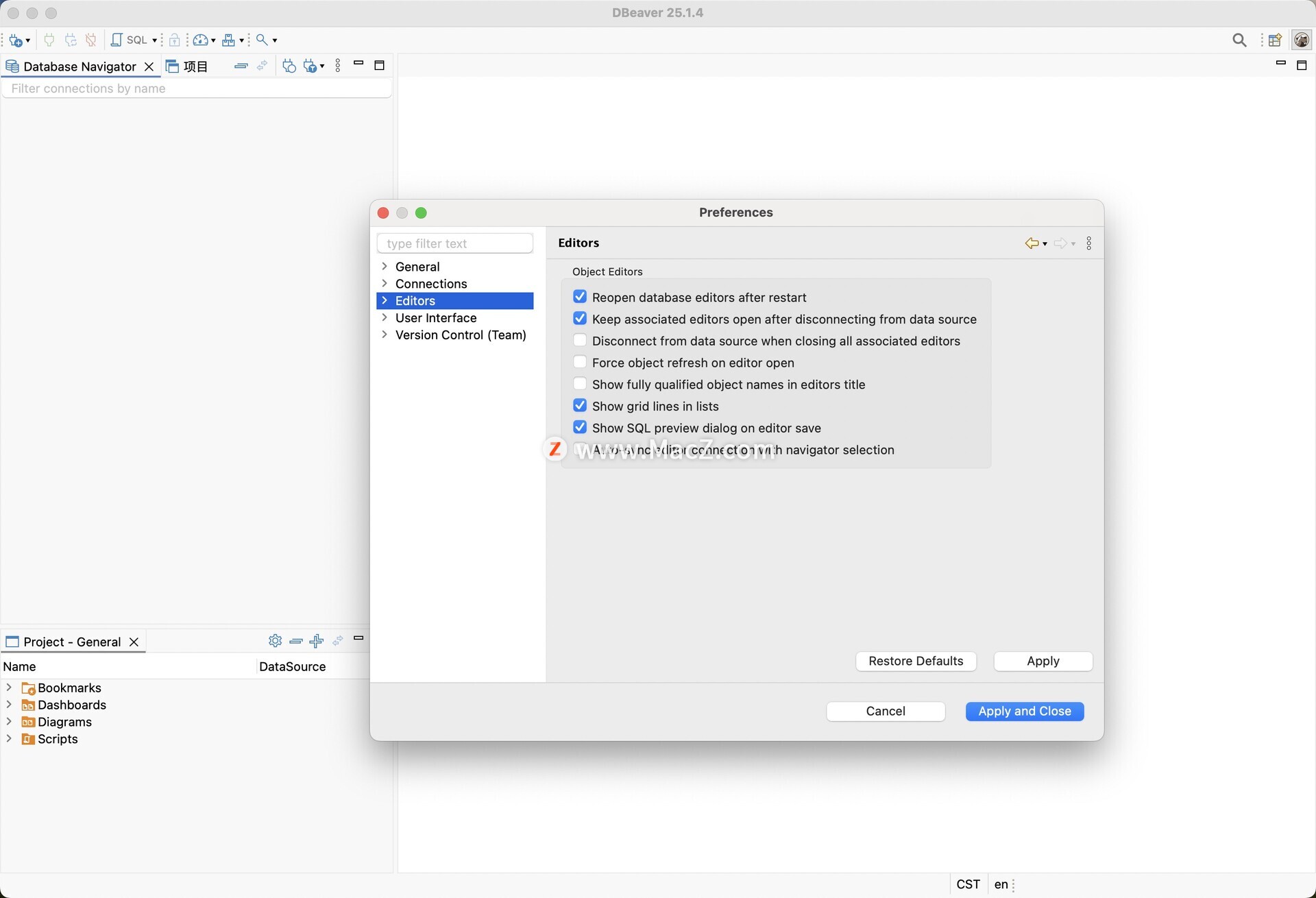Open the connection filter dropdown arrow
This screenshot has height=898, width=1316.
pos(322,66)
